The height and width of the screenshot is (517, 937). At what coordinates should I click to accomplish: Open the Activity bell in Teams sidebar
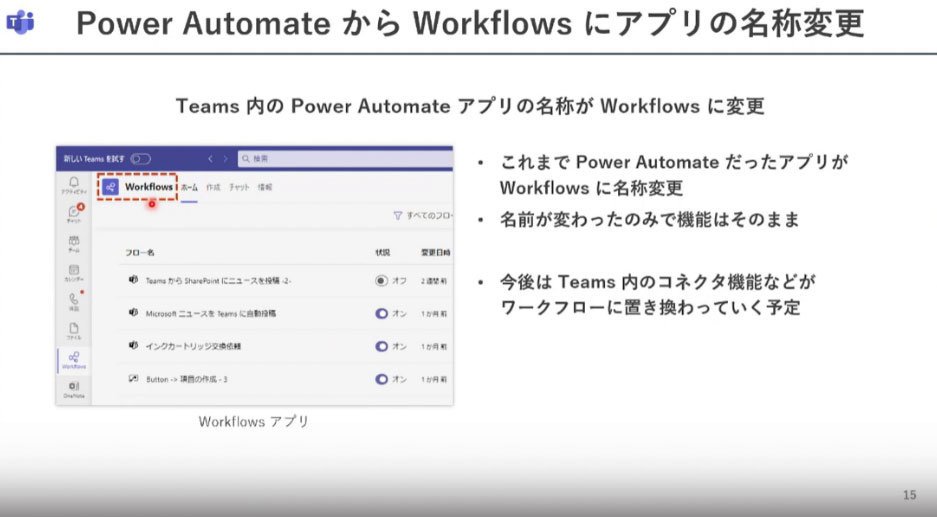[74, 184]
